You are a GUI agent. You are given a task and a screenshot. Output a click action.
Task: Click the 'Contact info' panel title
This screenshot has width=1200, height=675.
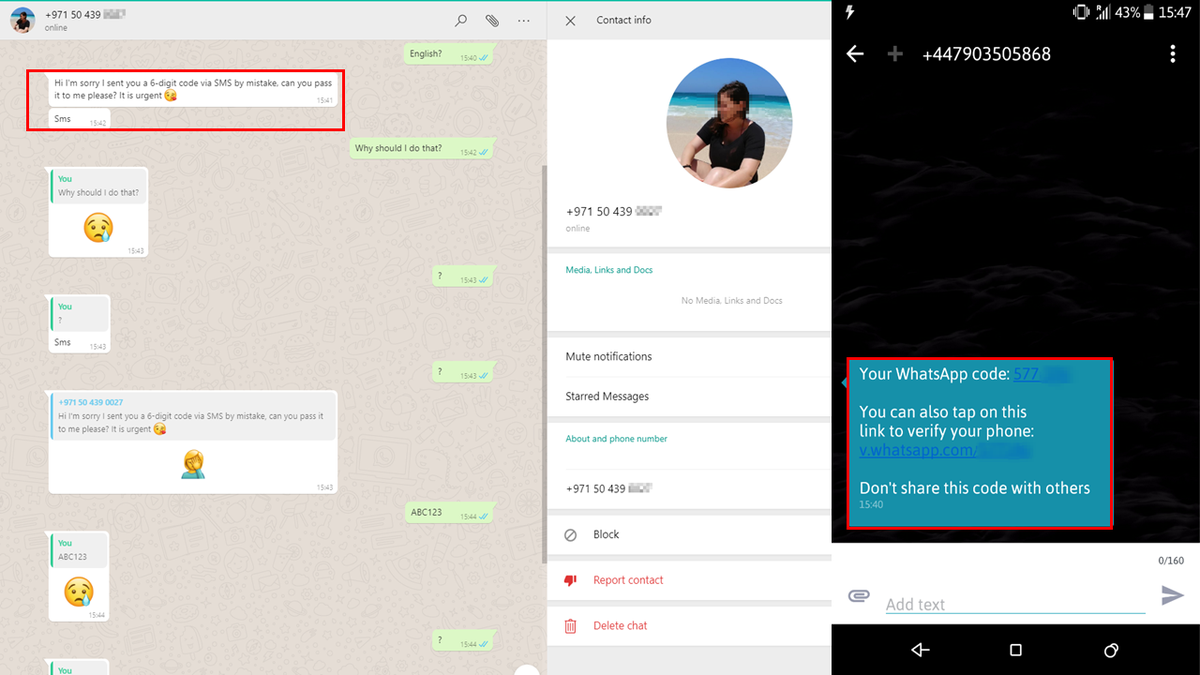[623, 20]
